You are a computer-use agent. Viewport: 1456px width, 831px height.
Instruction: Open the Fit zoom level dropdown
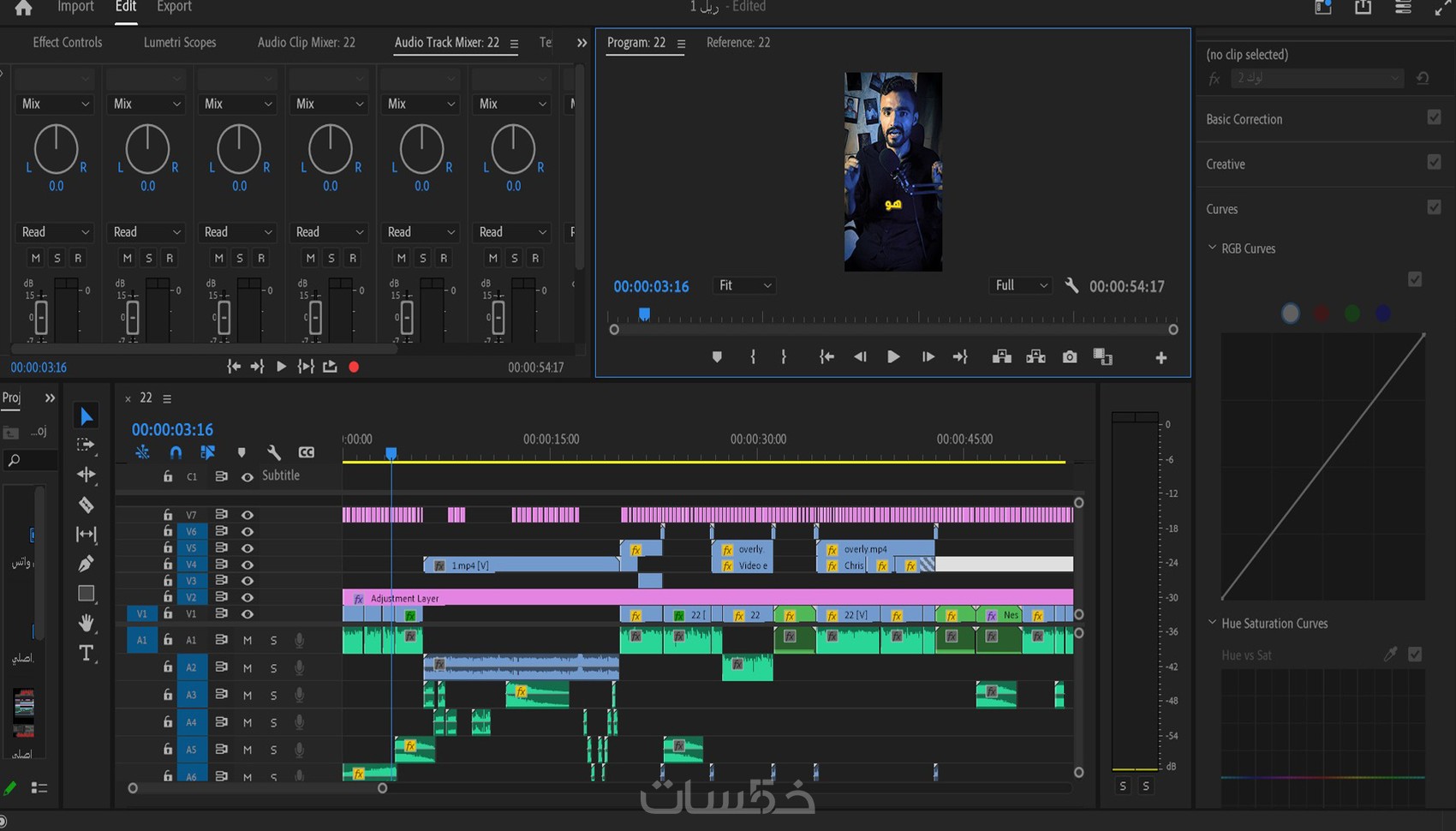744,285
